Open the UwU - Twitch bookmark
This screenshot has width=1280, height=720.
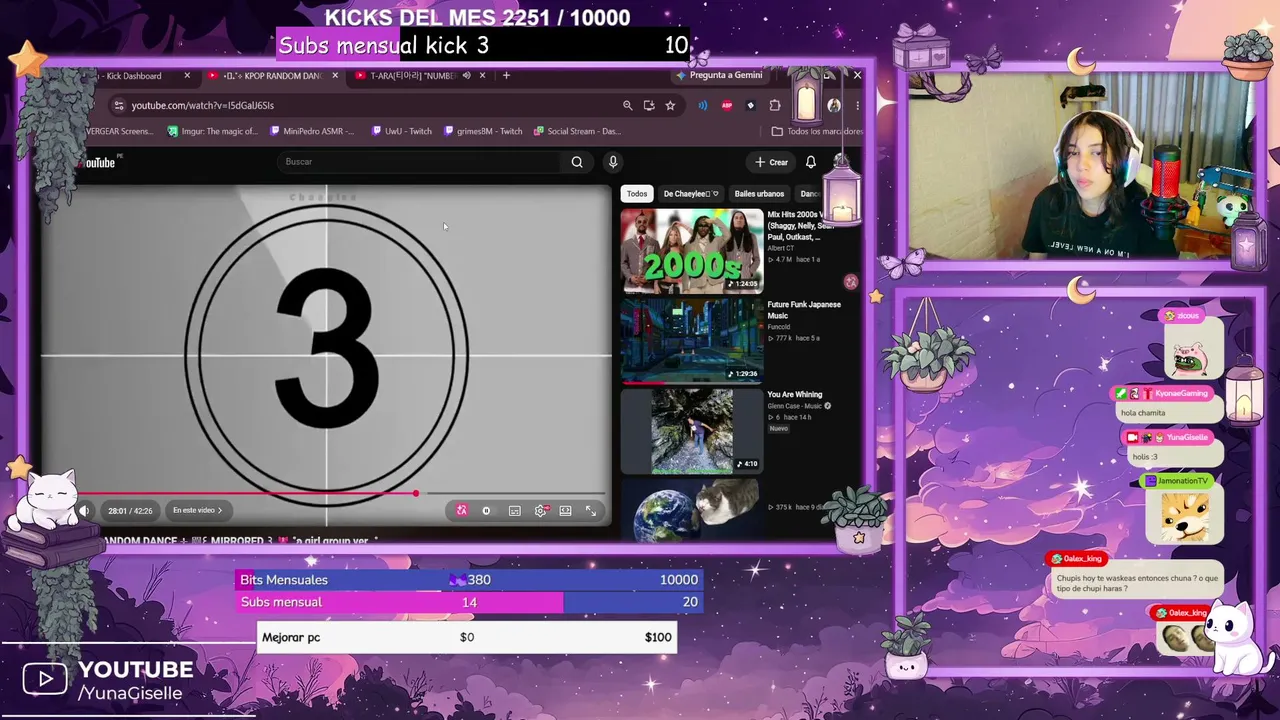[x=402, y=131]
